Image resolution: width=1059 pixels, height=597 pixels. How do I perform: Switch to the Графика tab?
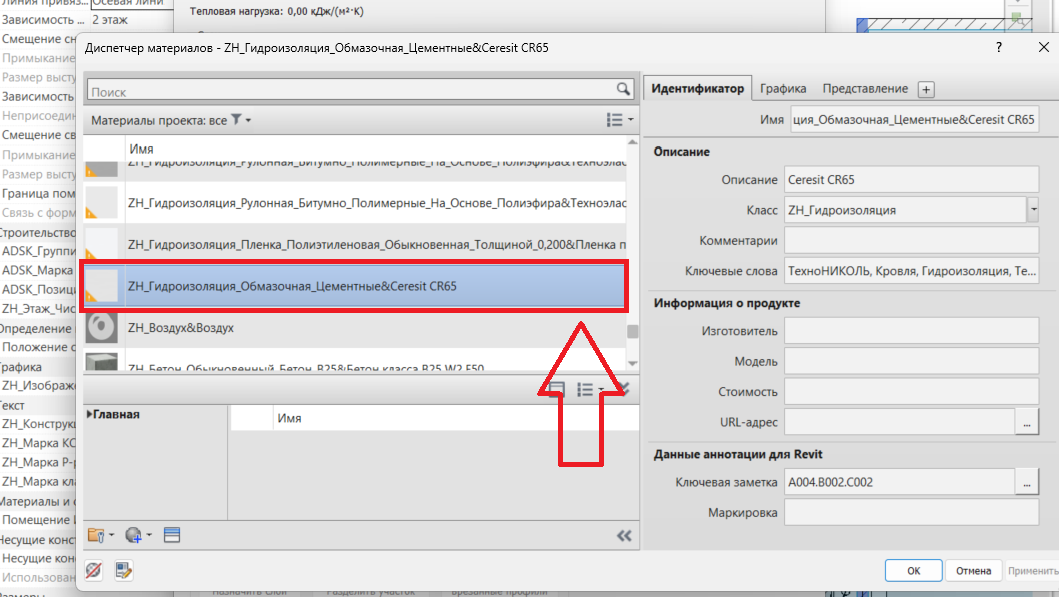783,88
